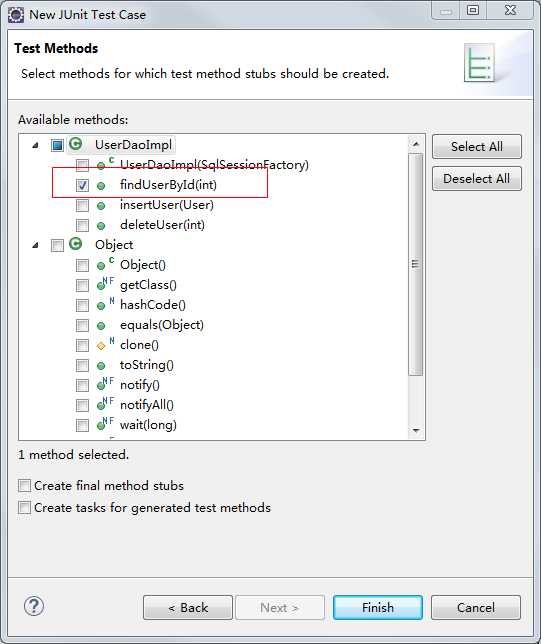
Task: Select the toString() row text
Action: click(x=147, y=365)
